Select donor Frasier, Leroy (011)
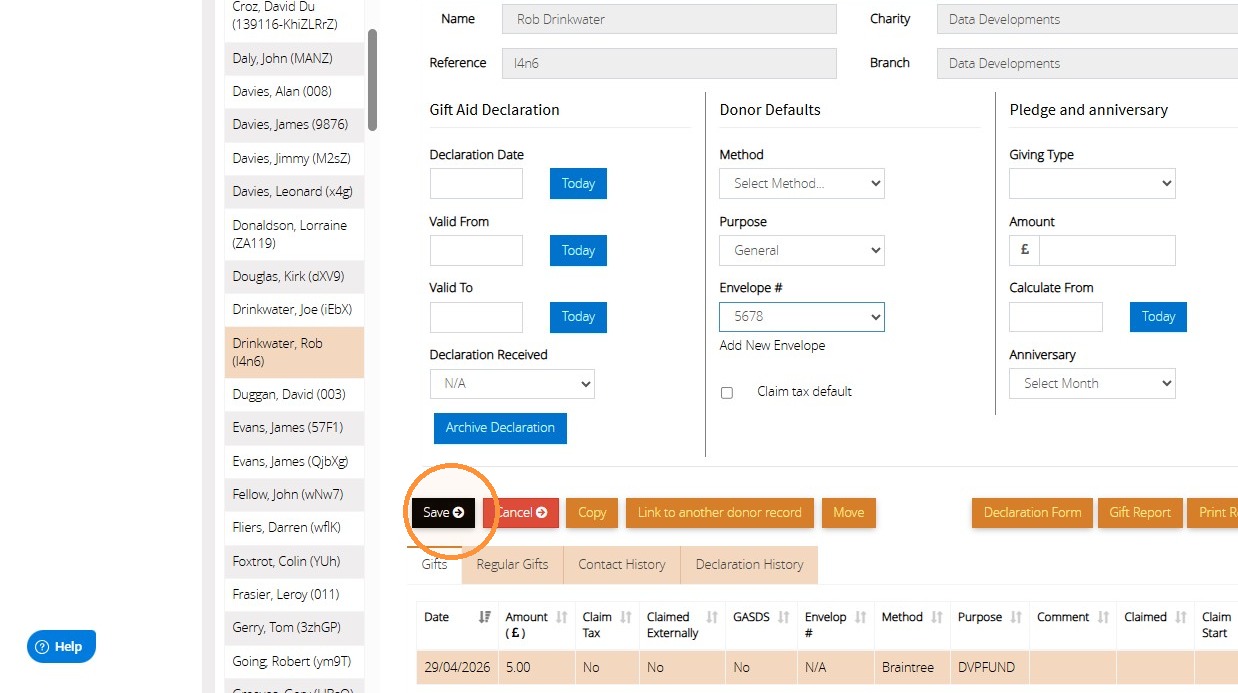The height and width of the screenshot is (693, 1238). [x=294, y=594]
